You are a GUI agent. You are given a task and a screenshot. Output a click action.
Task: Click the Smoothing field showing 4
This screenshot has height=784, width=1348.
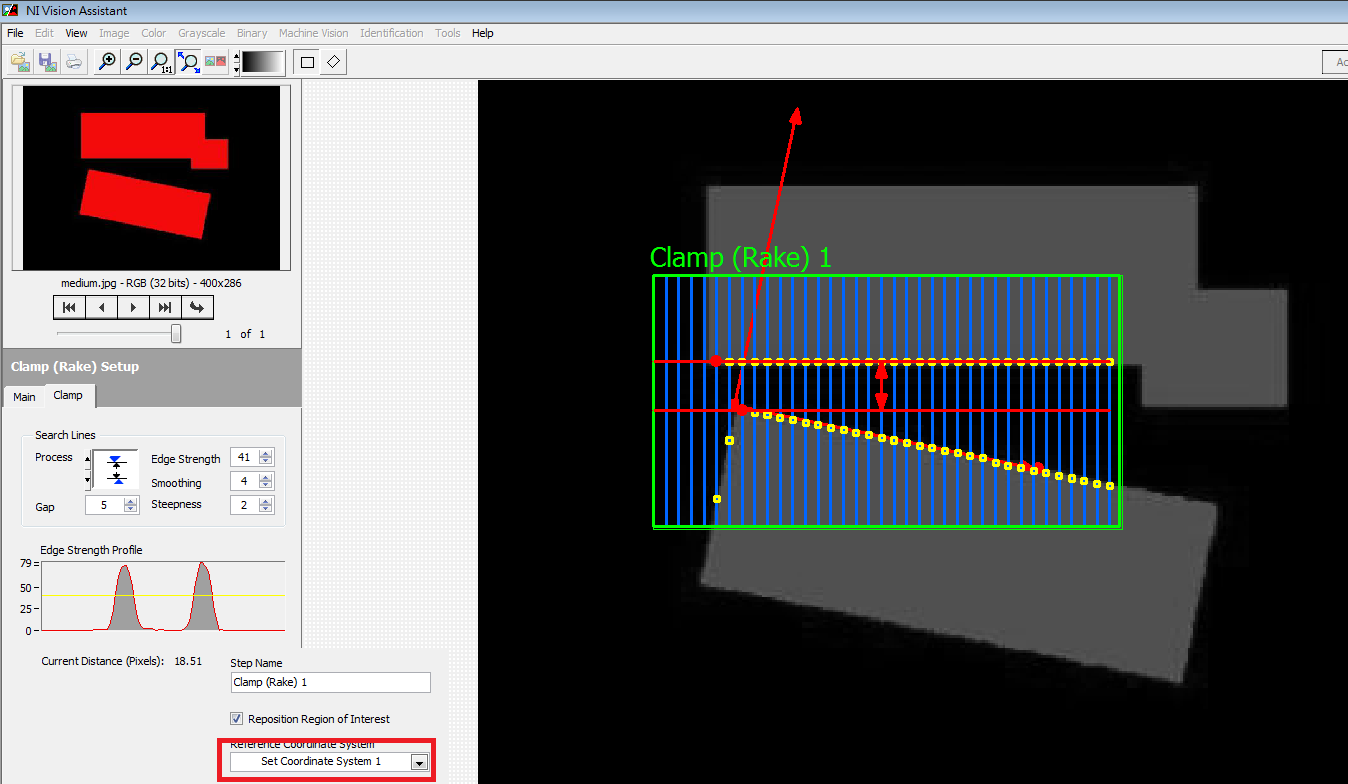click(x=244, y=482)
